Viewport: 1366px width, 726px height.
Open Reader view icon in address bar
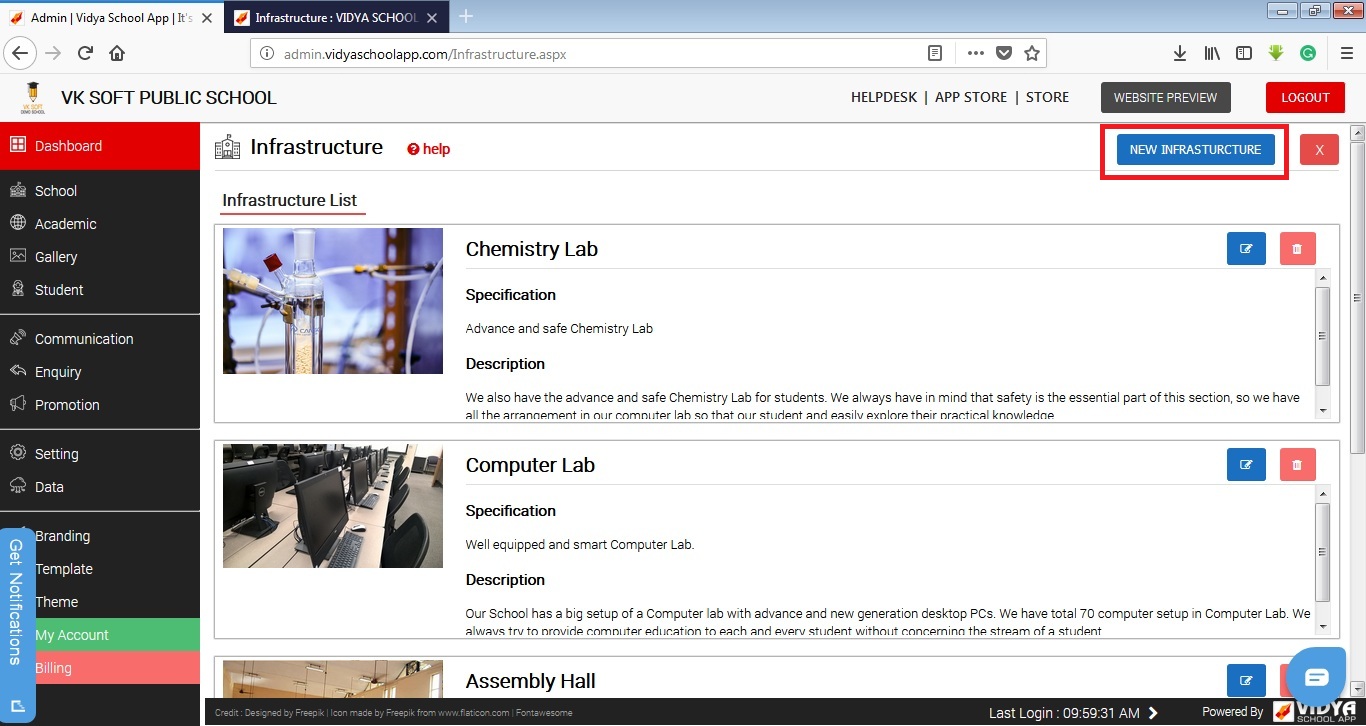(935, 53)
